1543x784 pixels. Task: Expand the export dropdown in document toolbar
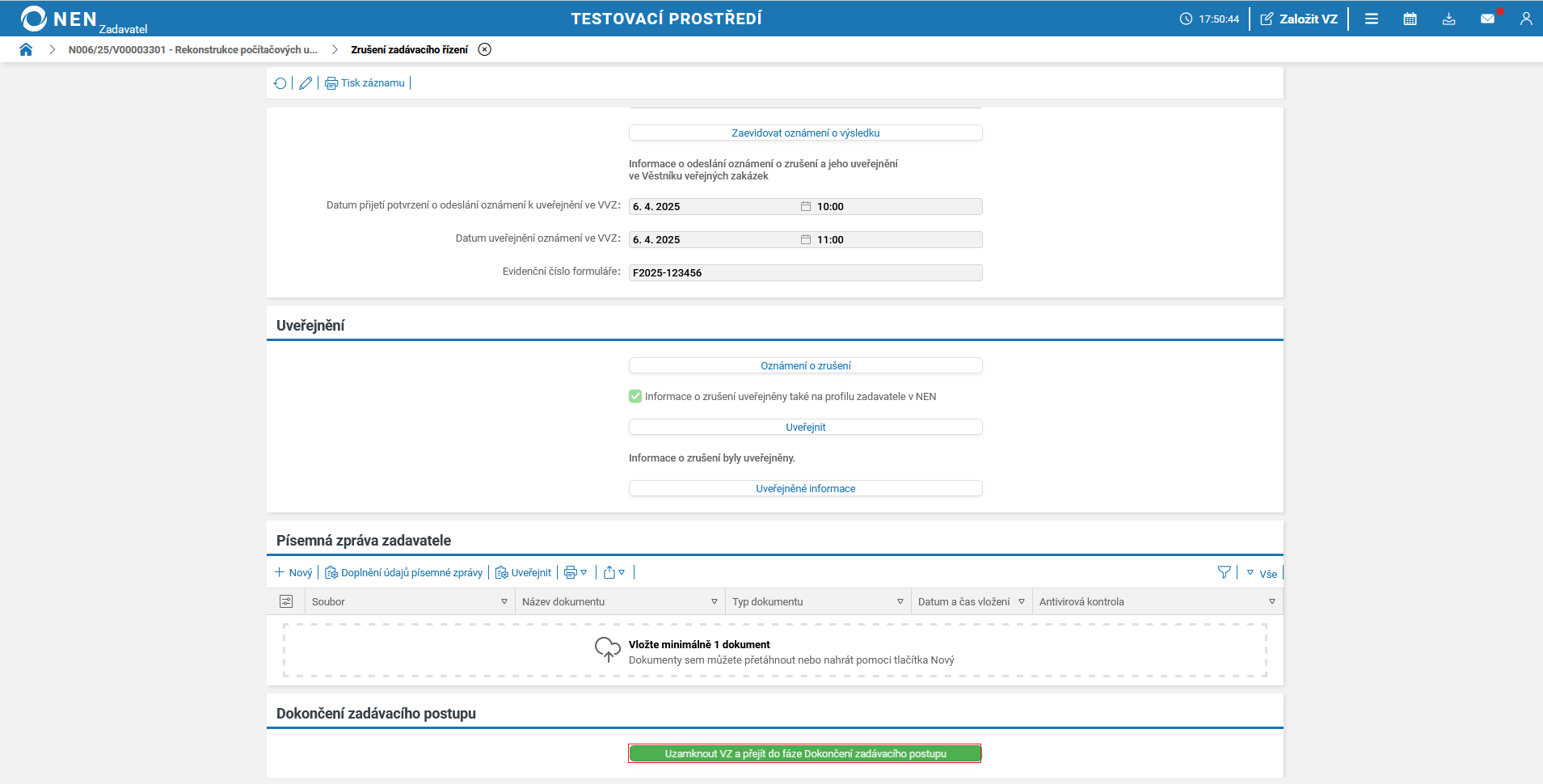(614, 572)
